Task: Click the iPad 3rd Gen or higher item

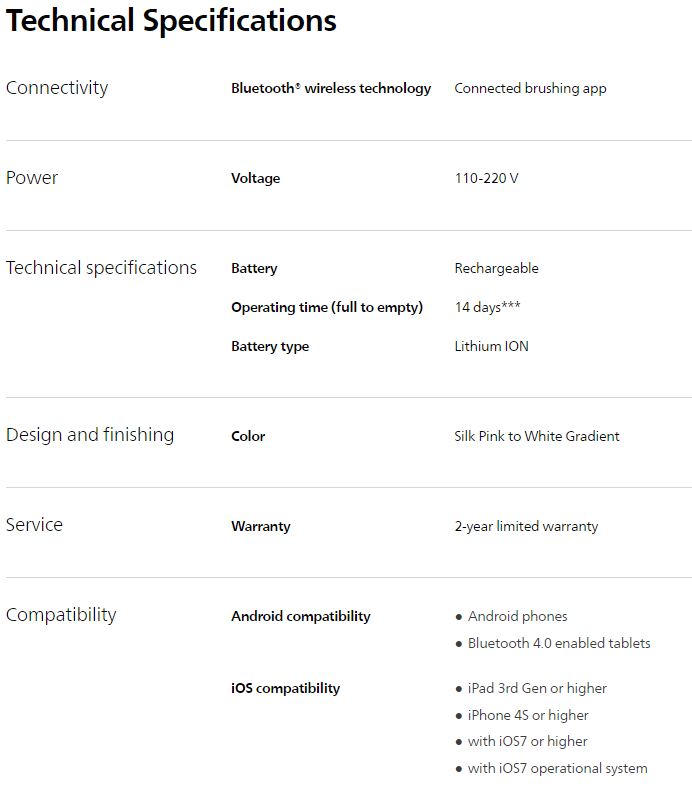Action: 537,688
